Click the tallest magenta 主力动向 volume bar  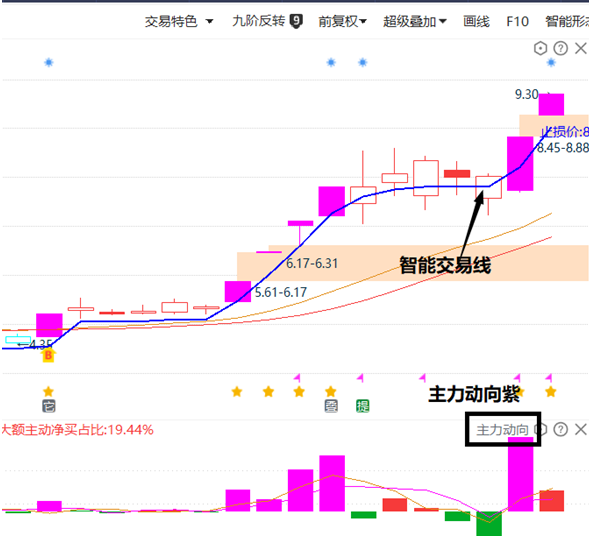click(520, 474)
